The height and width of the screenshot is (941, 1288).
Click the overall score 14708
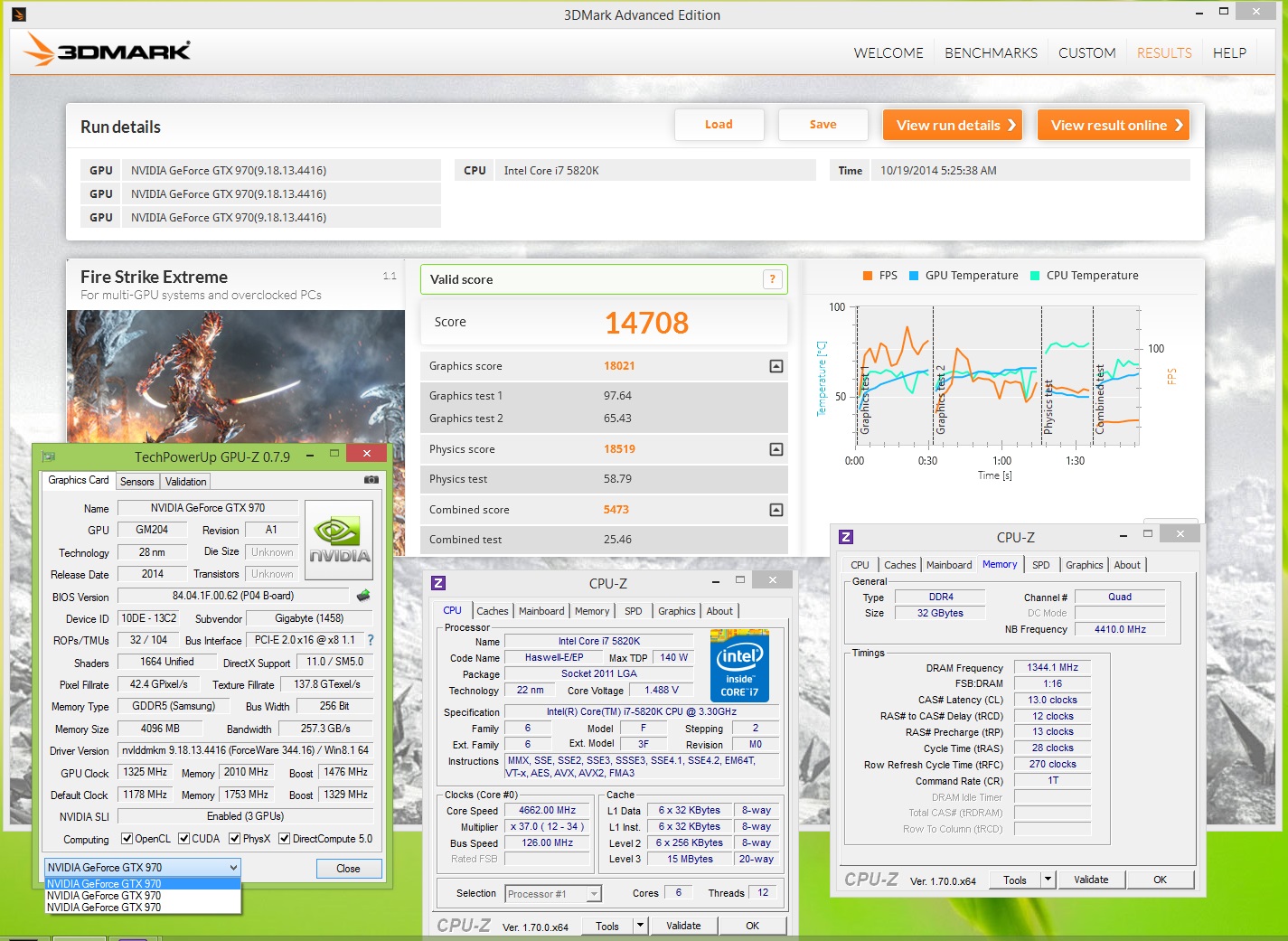[x=646, y=323]
